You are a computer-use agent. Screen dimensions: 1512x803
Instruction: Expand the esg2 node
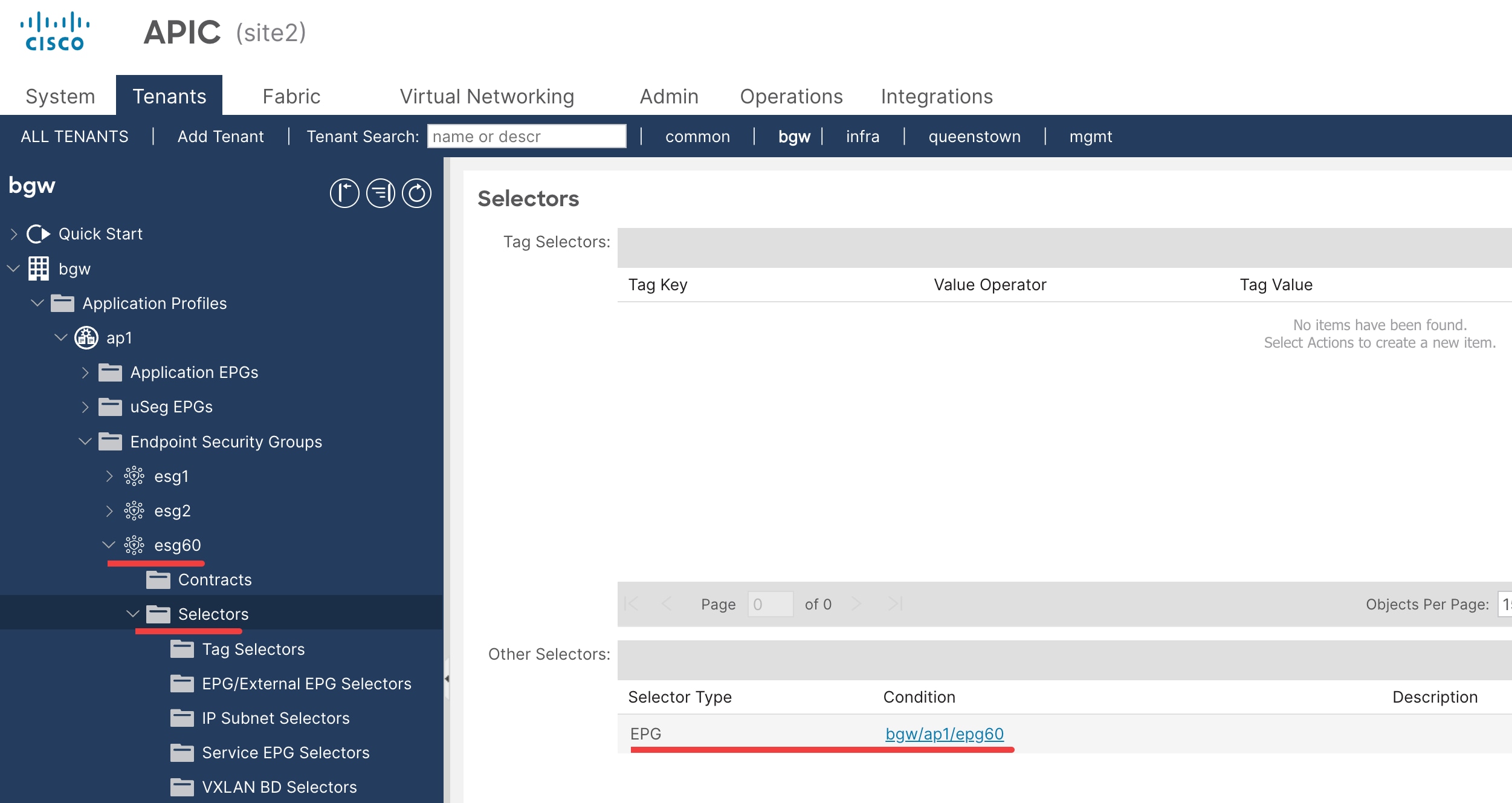[x=109, y=511]
